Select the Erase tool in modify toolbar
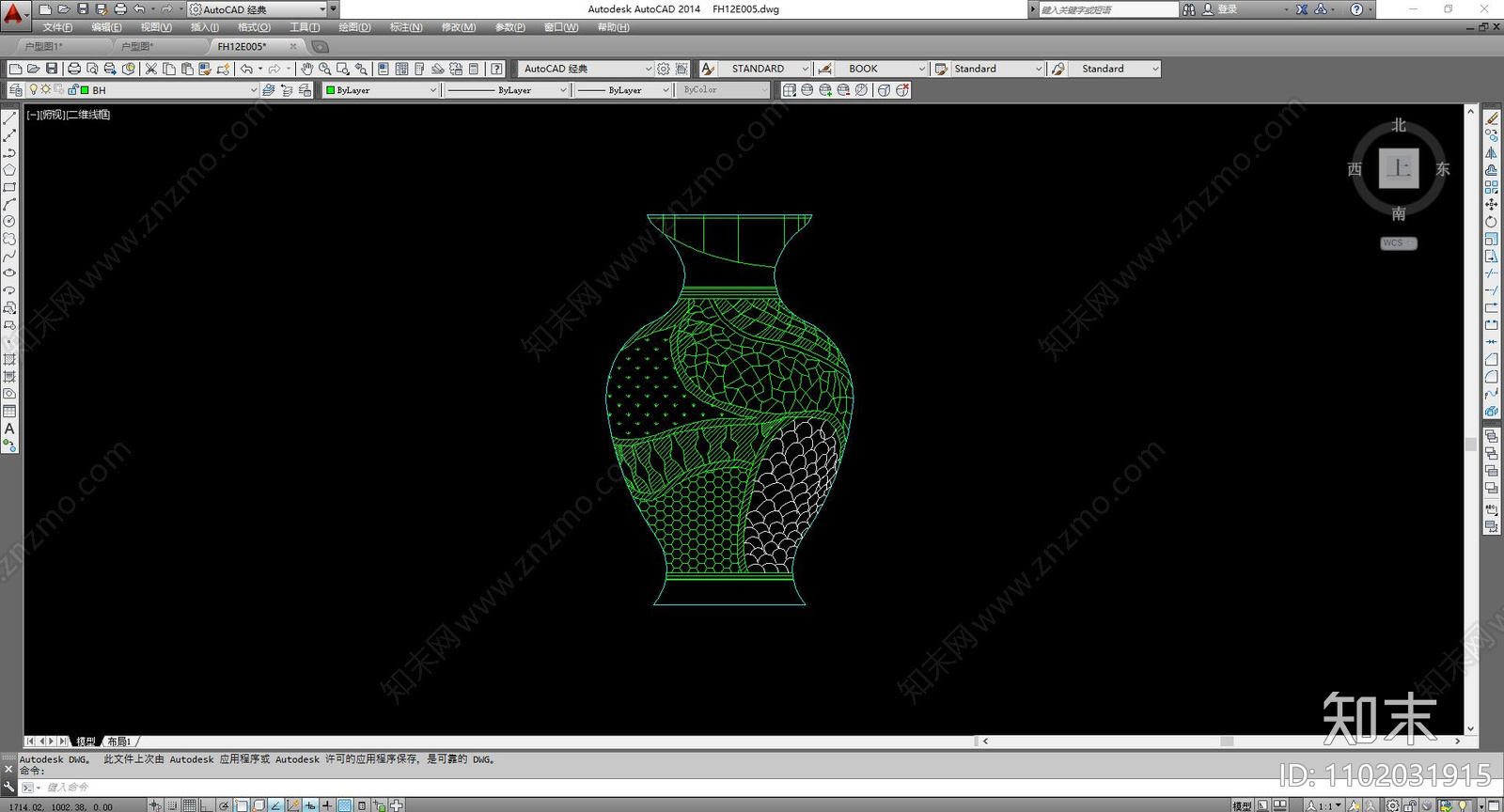Image resolution: width=1504 pixels, height=812 pixels. [x=1492, y=118]
